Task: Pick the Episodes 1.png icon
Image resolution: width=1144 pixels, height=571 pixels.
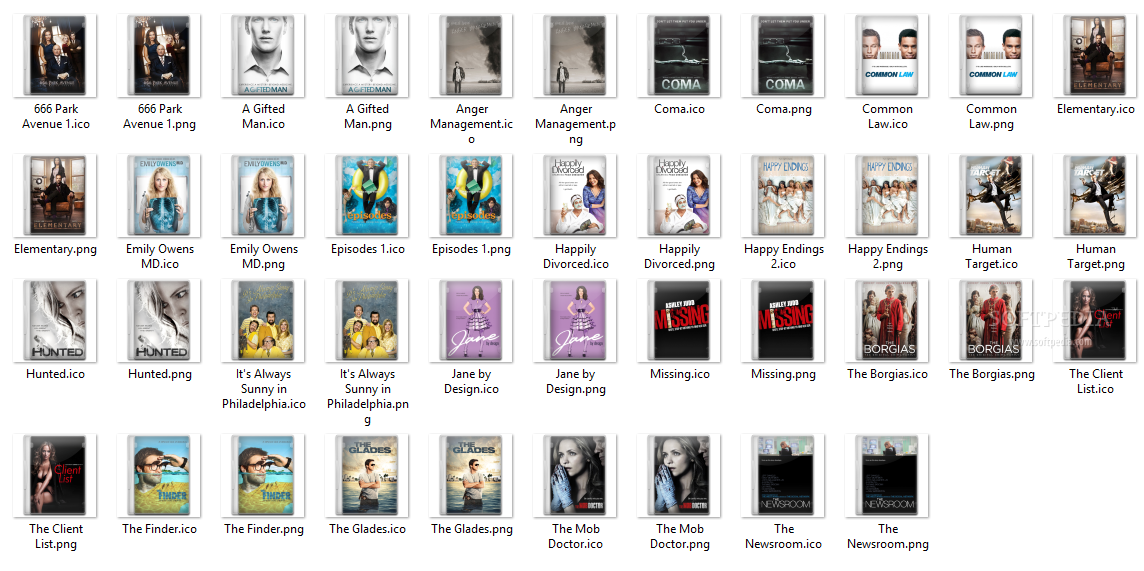Action: click(471, 195)
